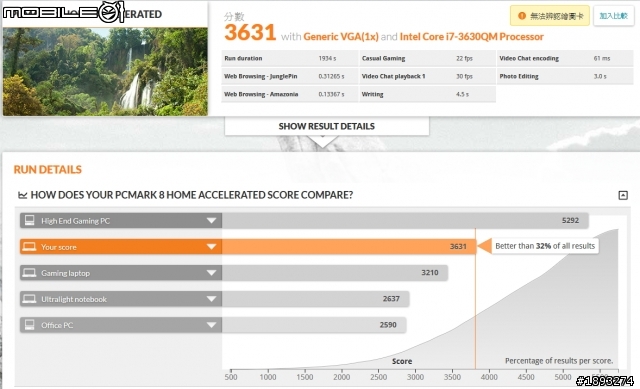Open the Generic VGA(1x) link
The image size is (640, 389).
click(341, 37)
